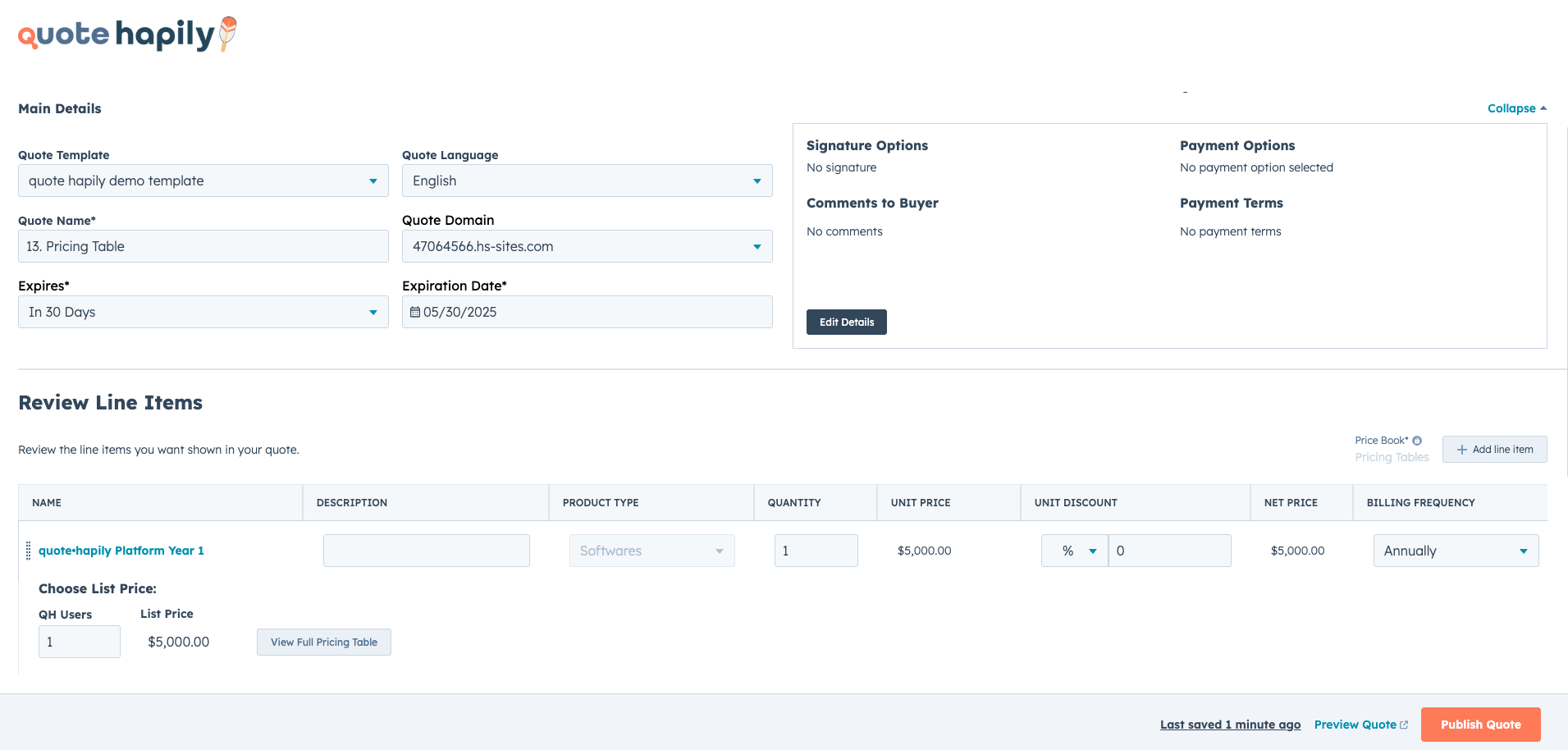The width and height of the screenshot is (1568, 750).
Task: Click the Pricing Tables price book text
Action: pyautogui.click(x=1392, y=457)
